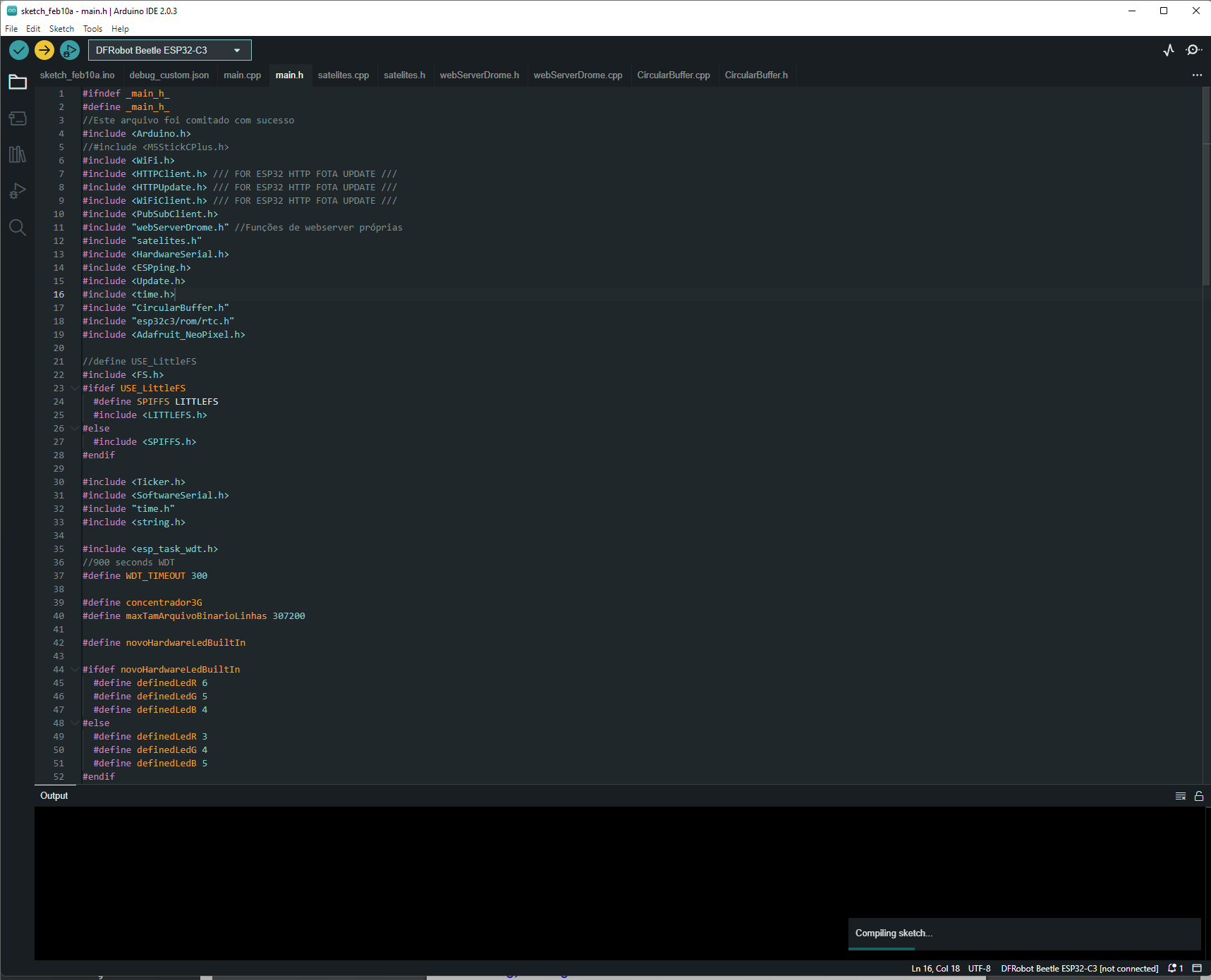Open the Serial Plotter icon

[x=1169, y=50]
